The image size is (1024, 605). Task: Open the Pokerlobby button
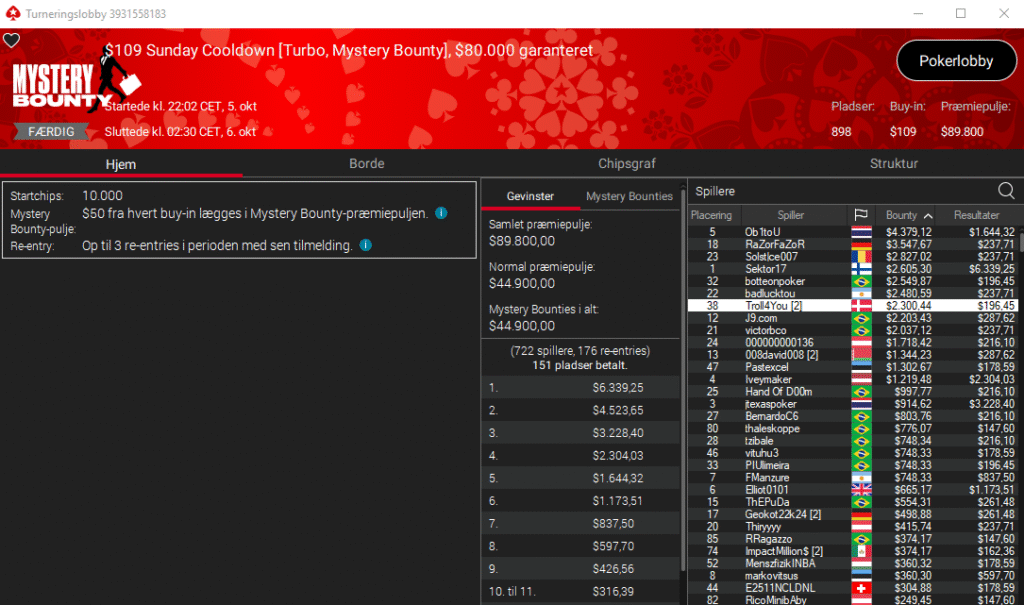pyautogui.click(x=956, y=61)
